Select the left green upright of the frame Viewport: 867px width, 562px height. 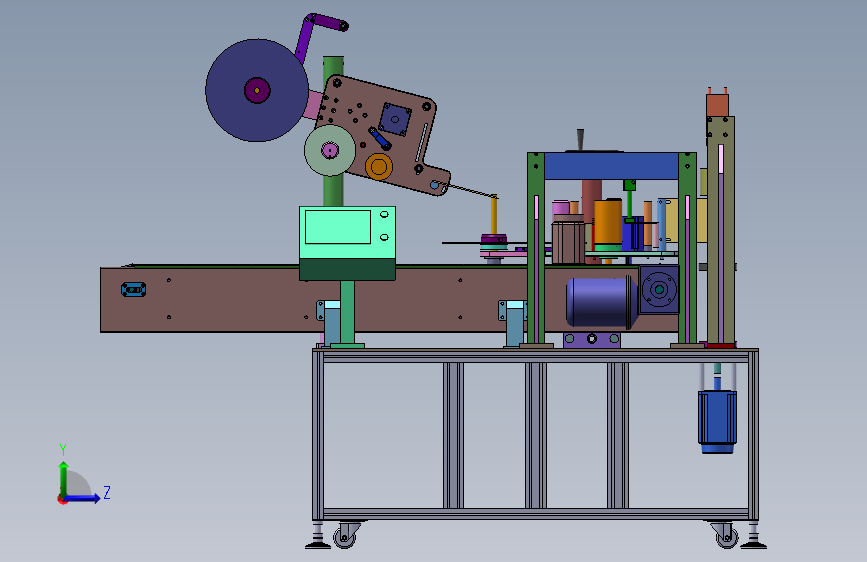(x=536, y=248)
